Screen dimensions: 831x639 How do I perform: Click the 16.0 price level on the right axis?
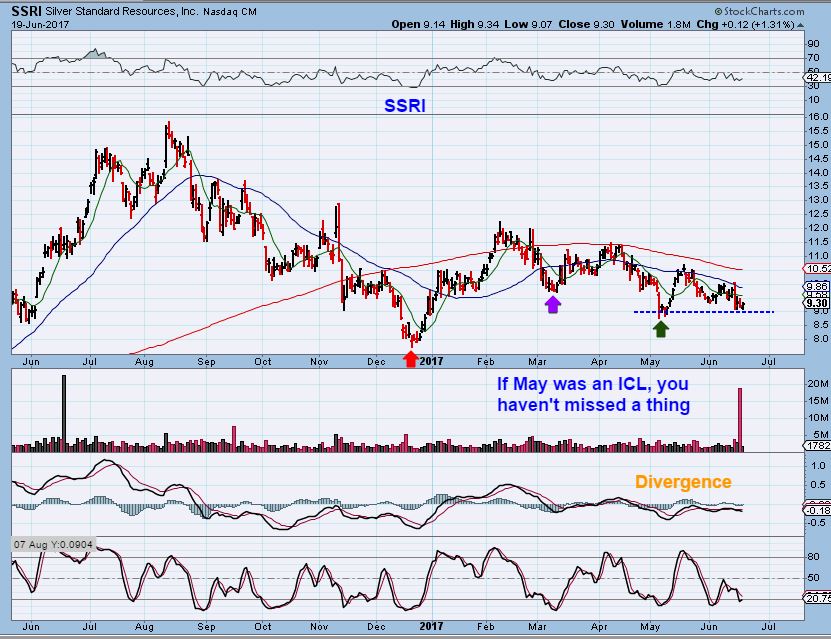tap(818, 117)
